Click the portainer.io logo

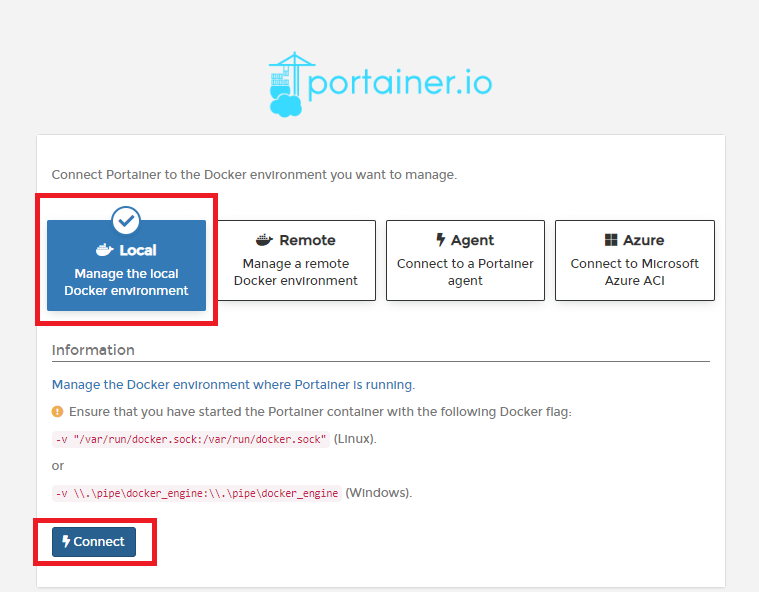point(380,84)
